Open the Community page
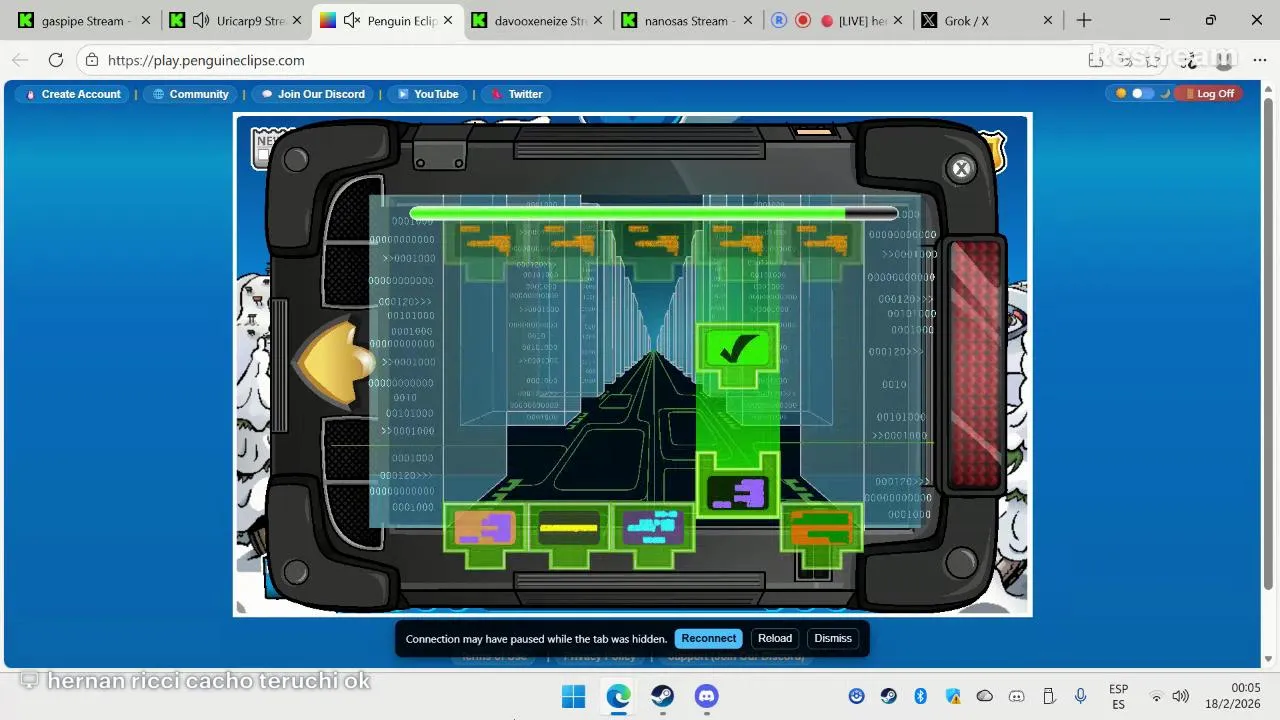 [x=190, y=94]
